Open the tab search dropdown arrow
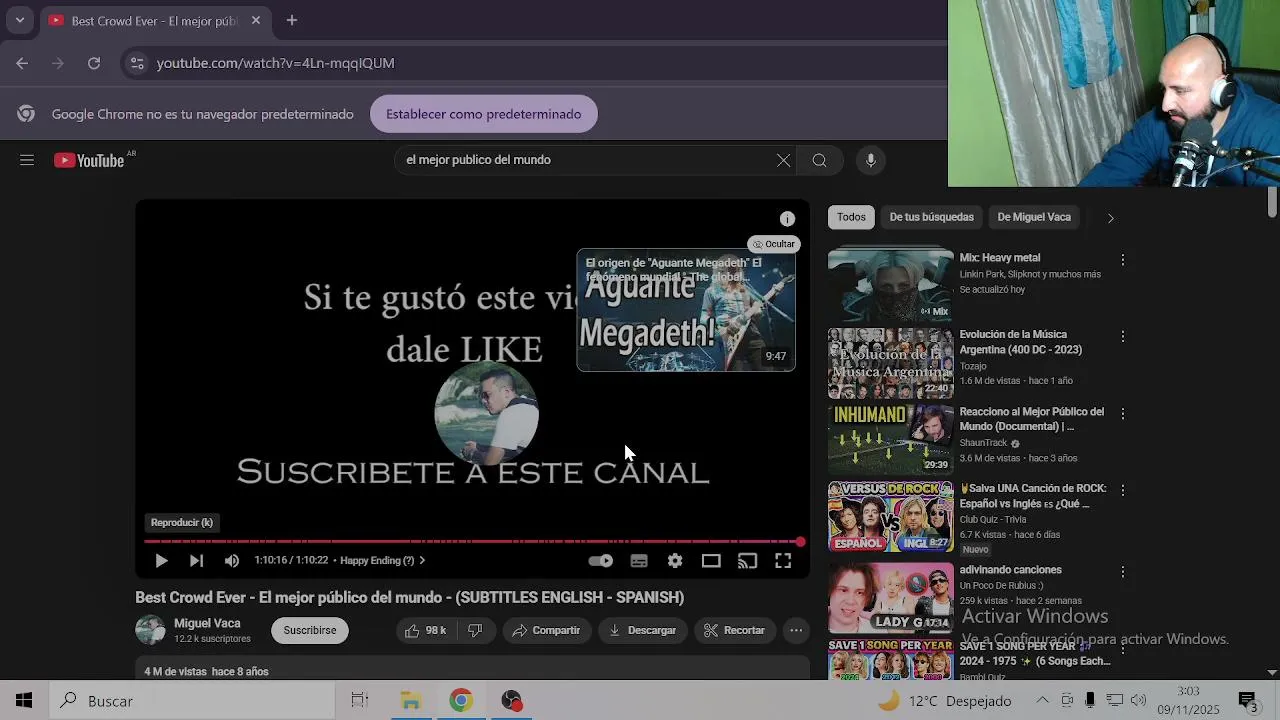 (20, 20)
